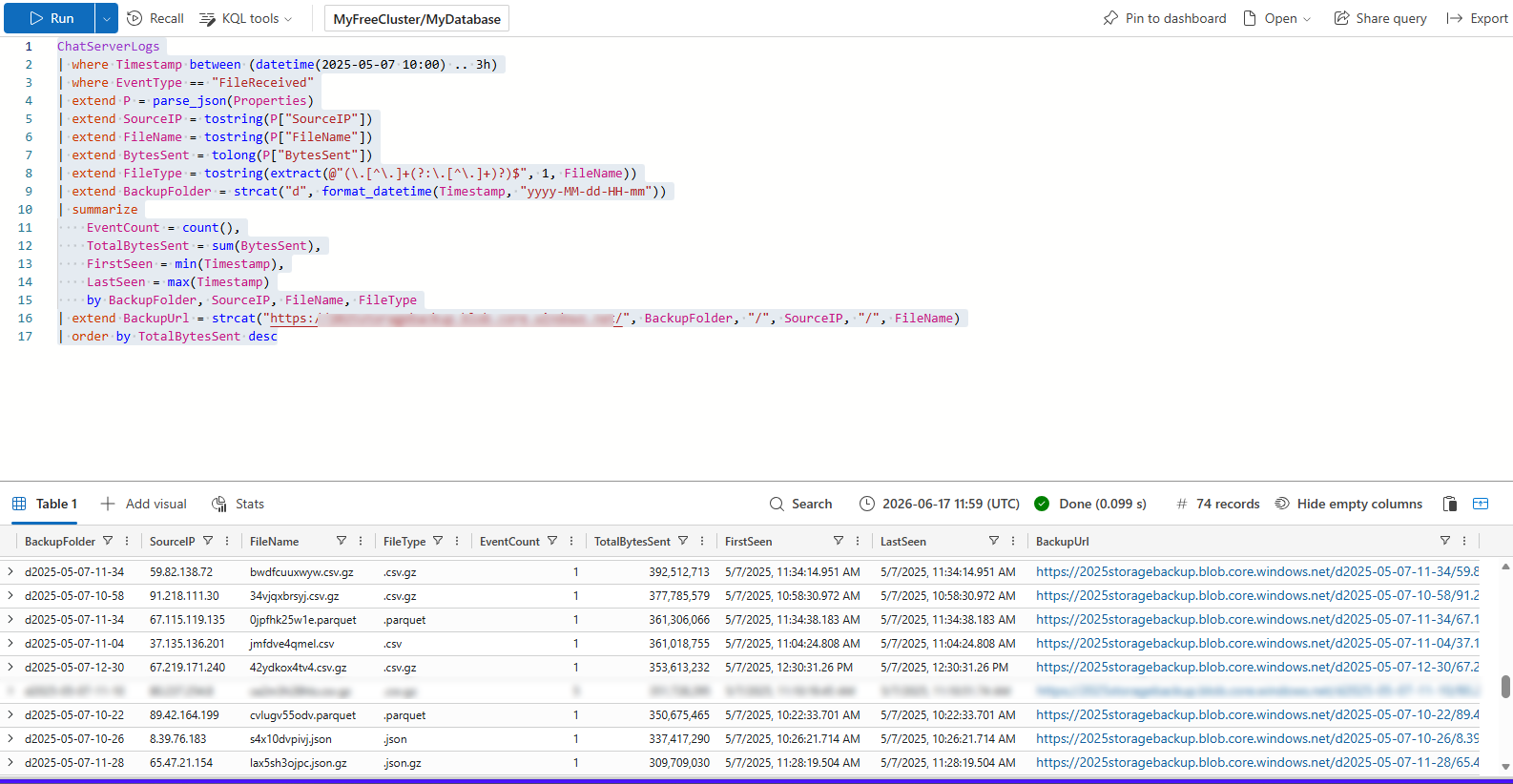Viewport: 1513px width, 784px height.
Task: Open BackupFolder column filter
Action: (x=108, y=541)
